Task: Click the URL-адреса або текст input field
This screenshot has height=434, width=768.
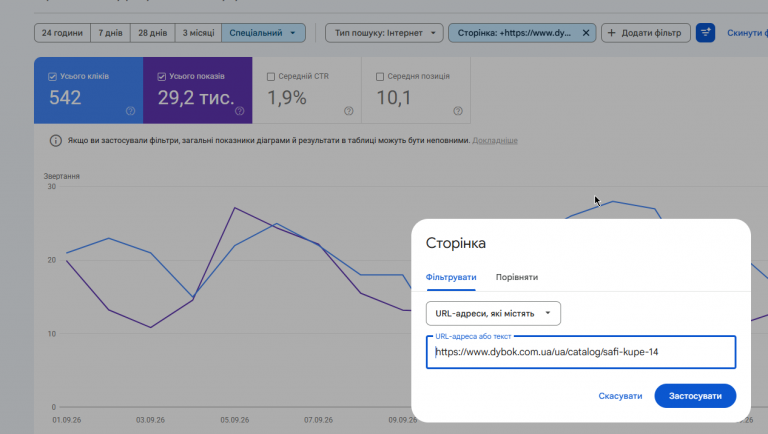Action: 581,352
